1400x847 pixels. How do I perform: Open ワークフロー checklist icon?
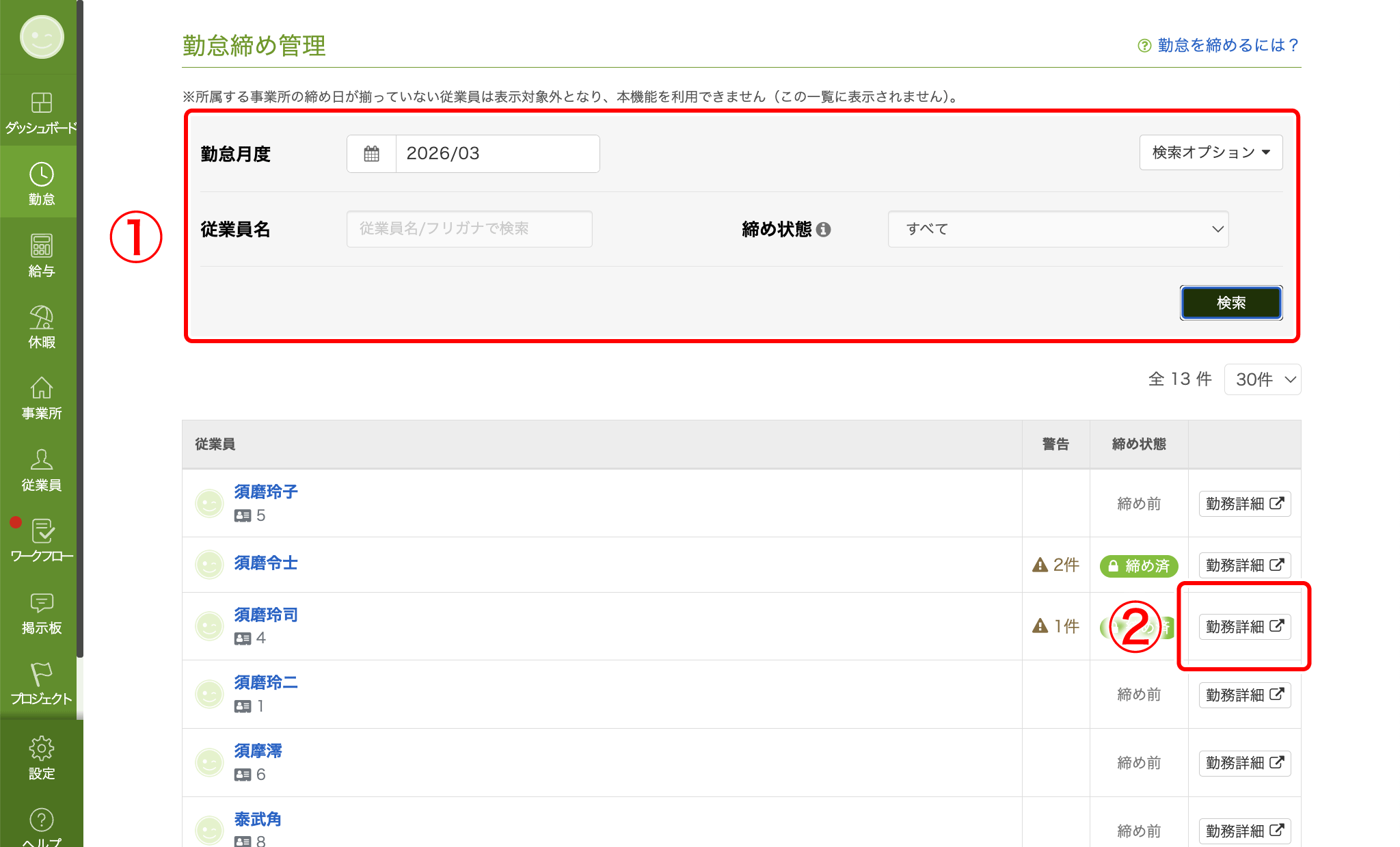pos(42,532)
